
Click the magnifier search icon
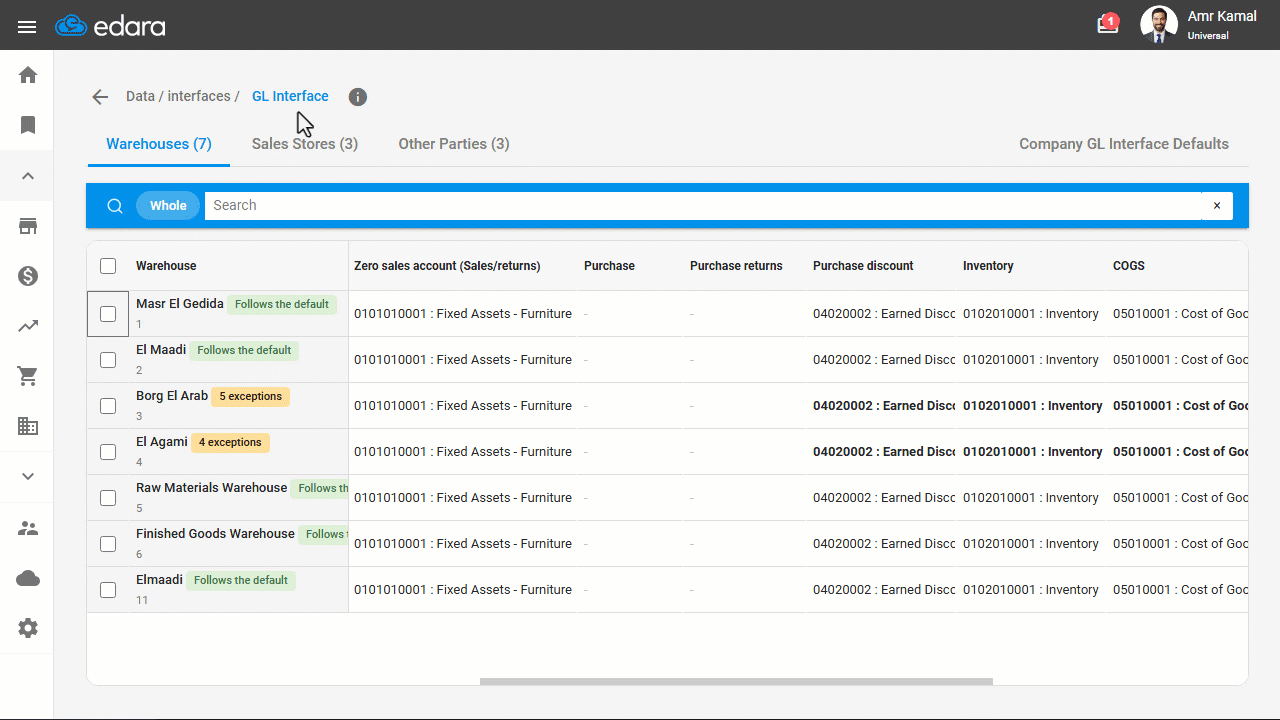pos(115,206)
